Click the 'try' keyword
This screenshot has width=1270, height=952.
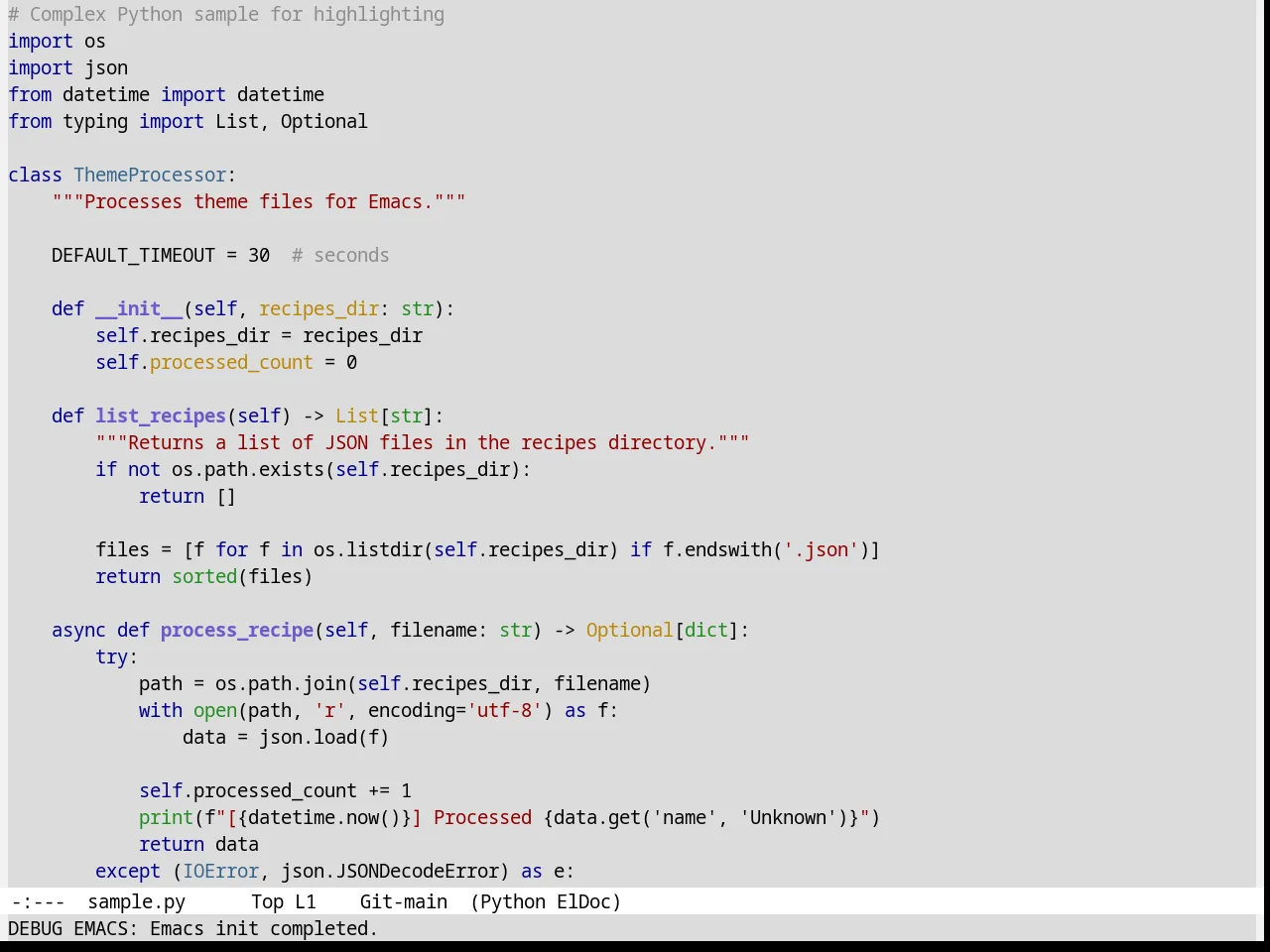(111, 656)
